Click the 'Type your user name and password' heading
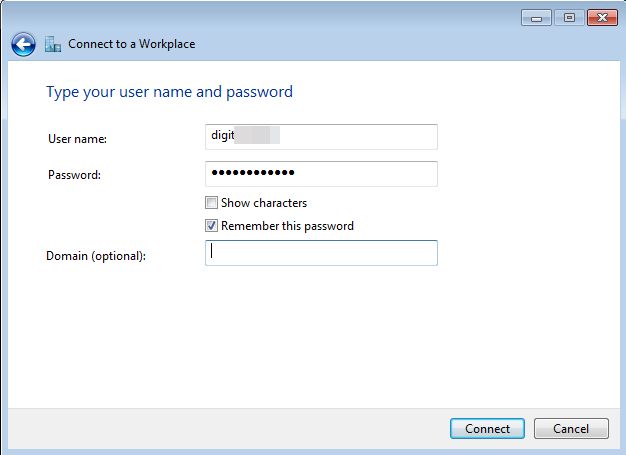 (x=170, y=92)
